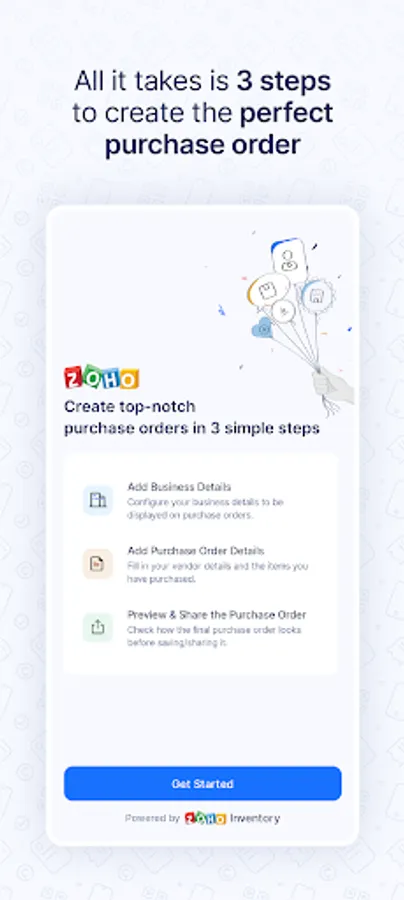Click the hand holding balloon strings
Screen dimensions: 404x900
click(332, 386)
